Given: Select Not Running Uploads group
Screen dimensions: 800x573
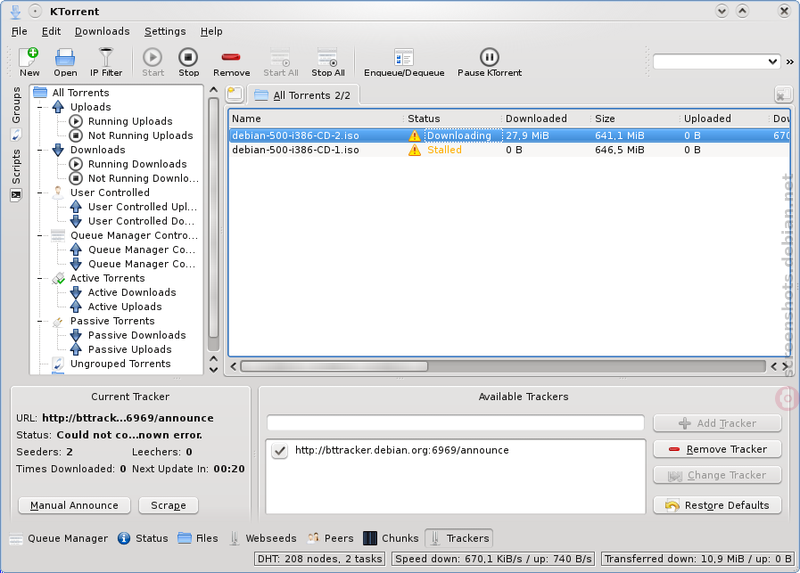Looking at the screenshot, I should click(140, 136).
